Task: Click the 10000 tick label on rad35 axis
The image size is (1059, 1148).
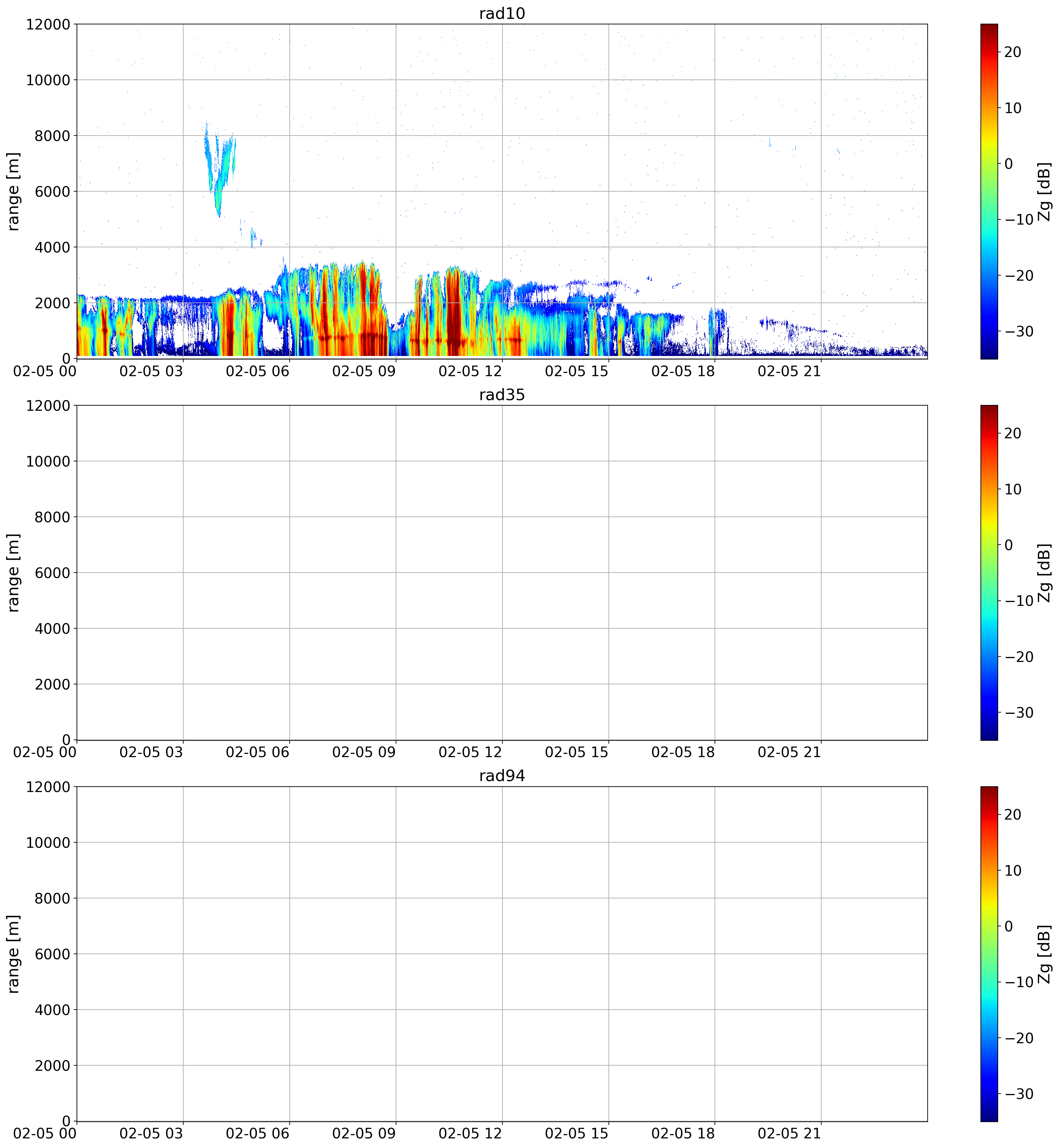Action: [x=48, y=461]
